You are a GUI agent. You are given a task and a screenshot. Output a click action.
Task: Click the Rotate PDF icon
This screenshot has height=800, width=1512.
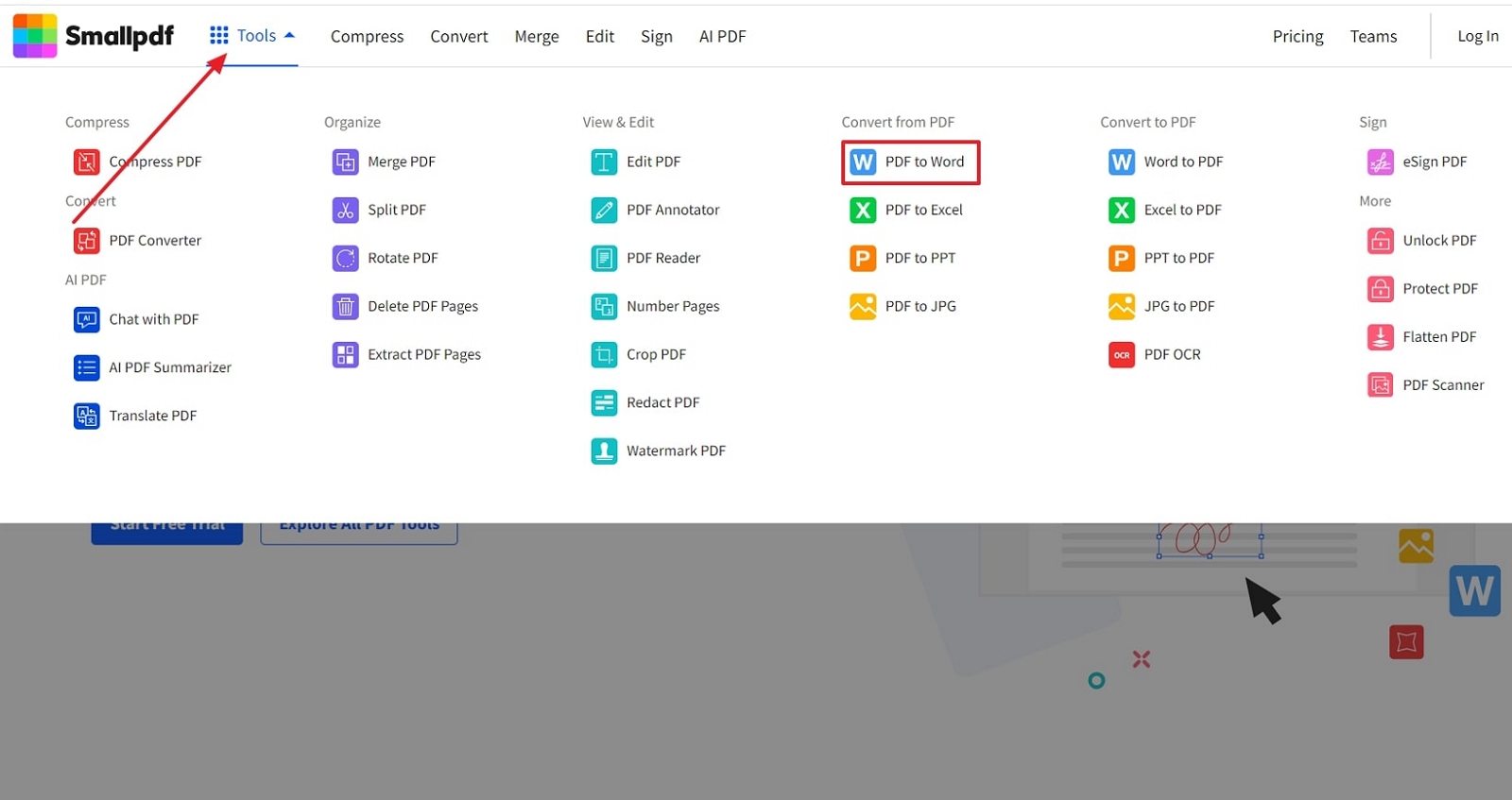pos(346,258)
